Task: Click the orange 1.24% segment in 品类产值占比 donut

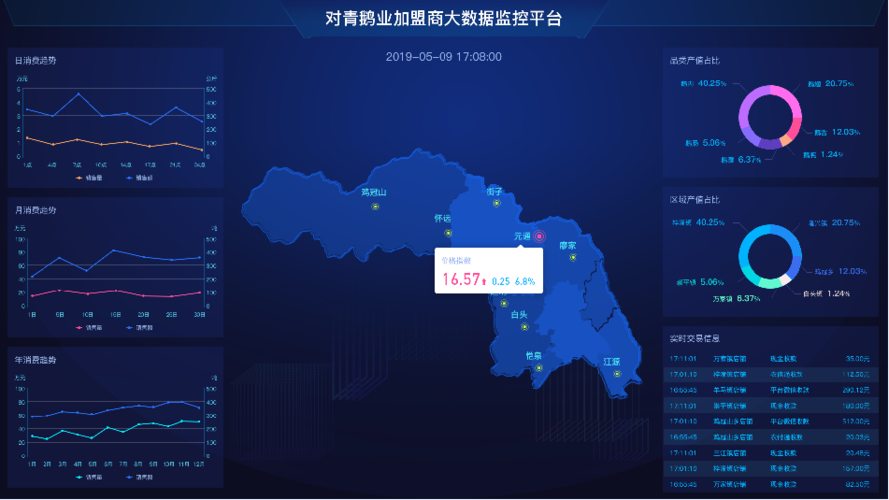Action: tap(786, 140)
